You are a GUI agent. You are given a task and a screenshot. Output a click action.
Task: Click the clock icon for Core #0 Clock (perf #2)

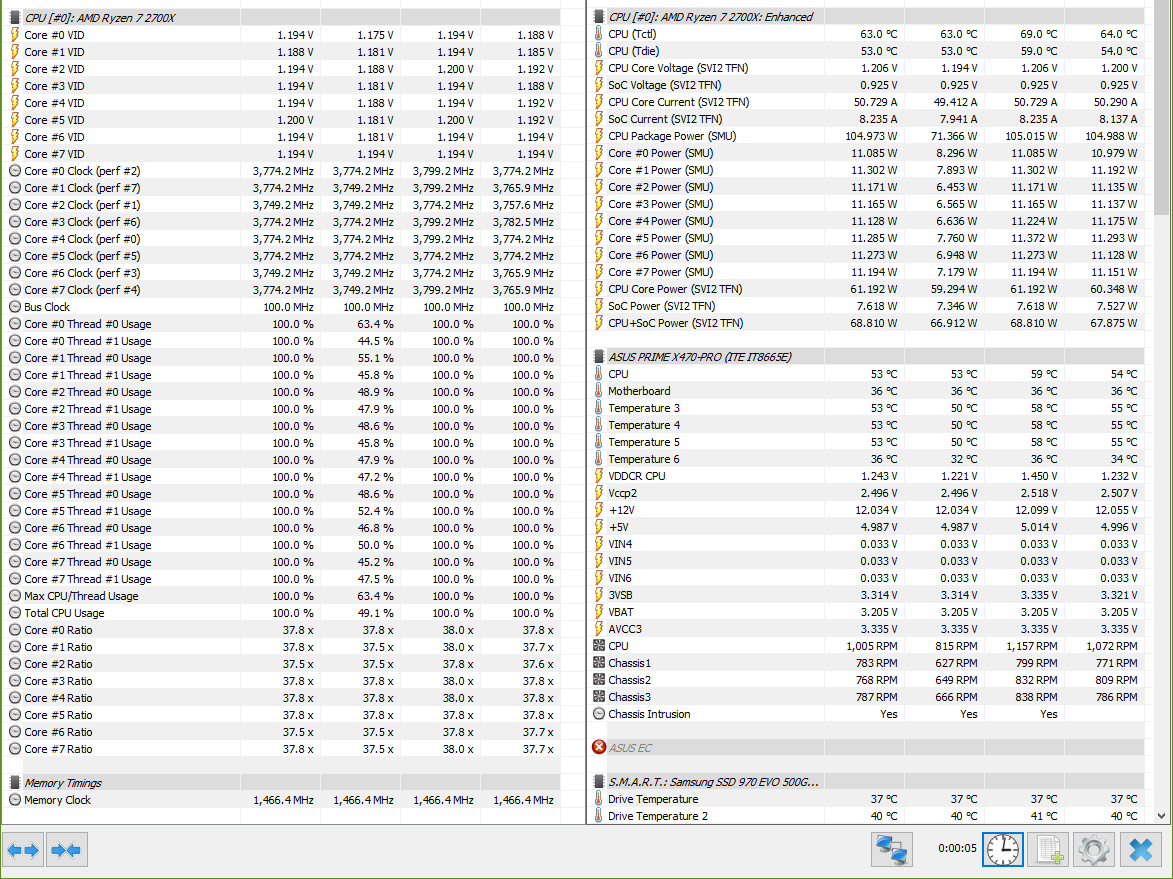click(15, 171)
